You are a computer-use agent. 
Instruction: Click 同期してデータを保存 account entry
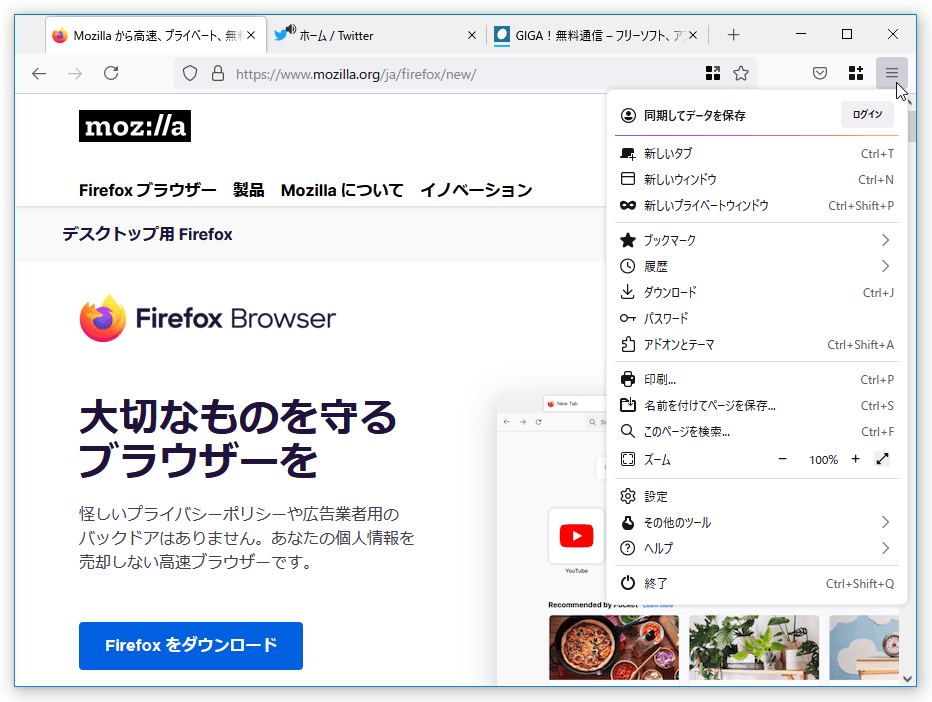pyautogui.click(x=694, y=115)
